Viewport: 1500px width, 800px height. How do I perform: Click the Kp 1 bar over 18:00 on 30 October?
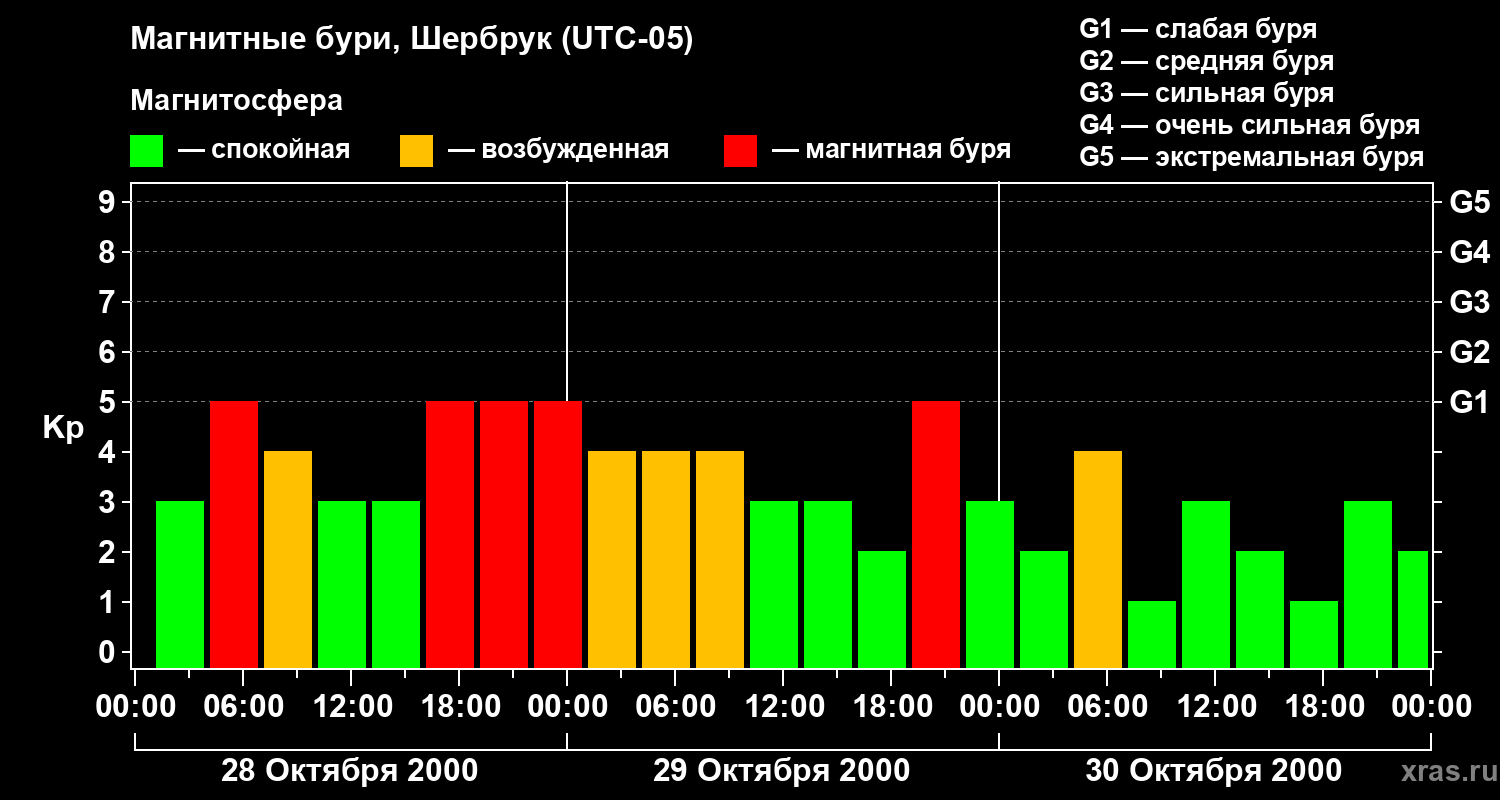point(1314,634)
